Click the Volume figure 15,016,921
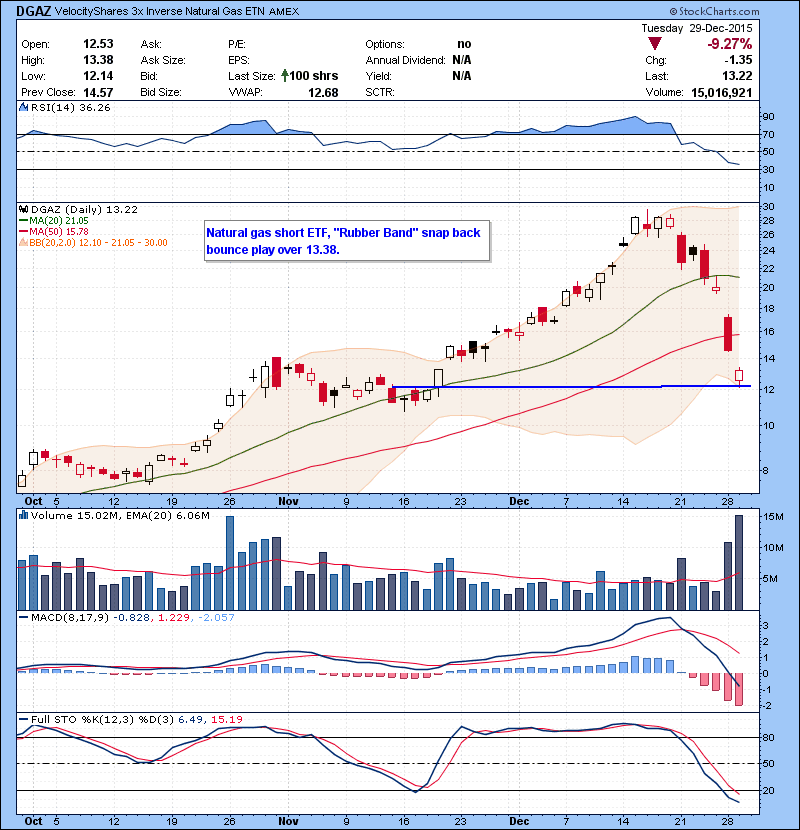The height and width of the screenshot is (830, 800). (x=721, y=93)
